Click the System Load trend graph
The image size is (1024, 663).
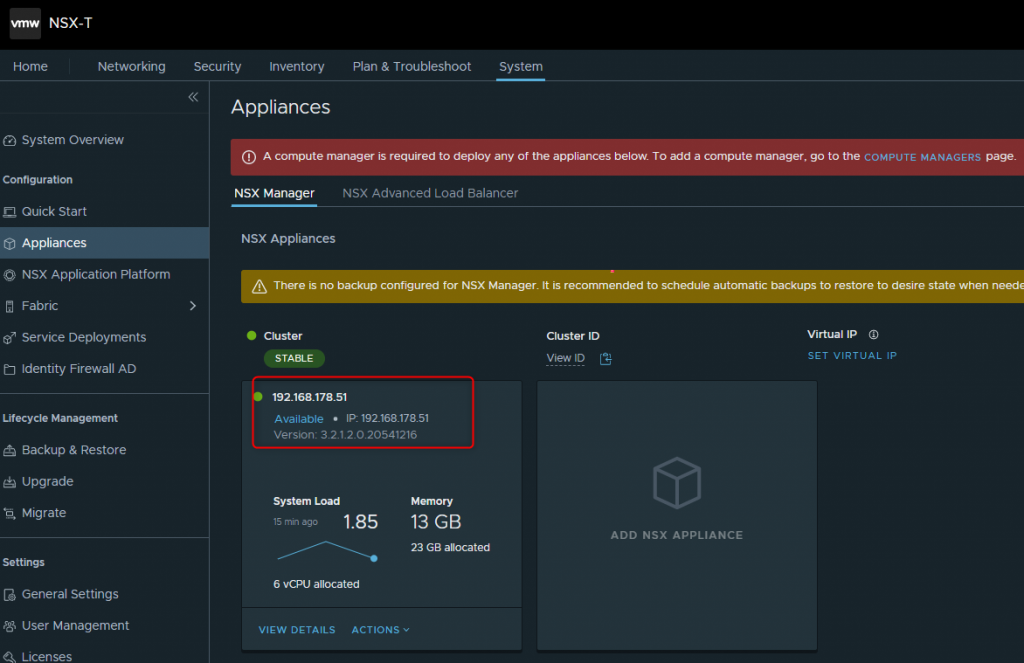[x=326, y=551]
